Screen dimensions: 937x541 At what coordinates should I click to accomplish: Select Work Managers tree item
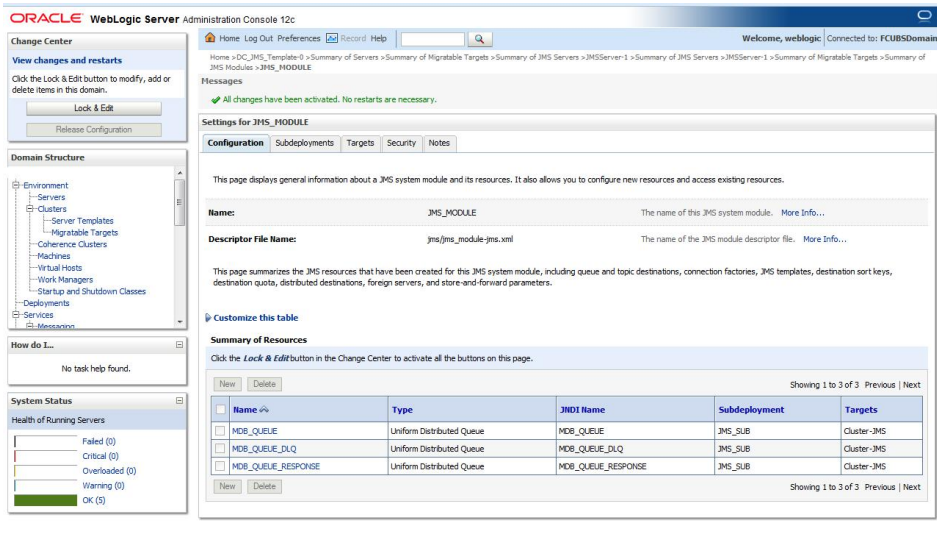(65, 279)
